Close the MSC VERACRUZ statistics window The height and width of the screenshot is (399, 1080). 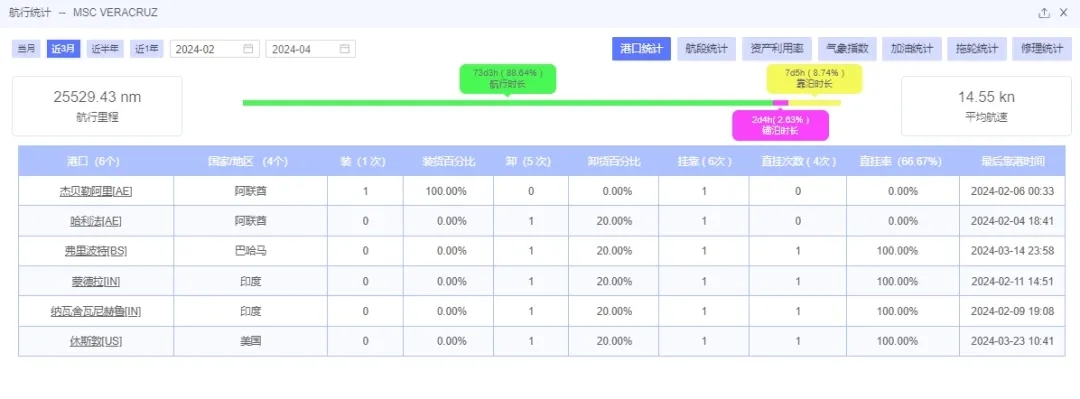point(1063,13)
